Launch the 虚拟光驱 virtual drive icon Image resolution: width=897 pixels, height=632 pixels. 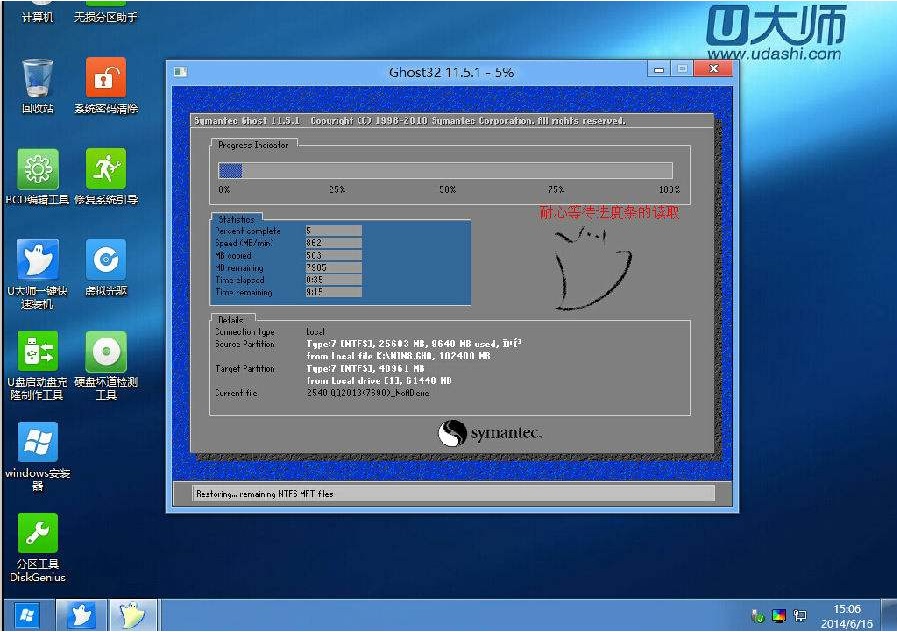coord(106,260)
